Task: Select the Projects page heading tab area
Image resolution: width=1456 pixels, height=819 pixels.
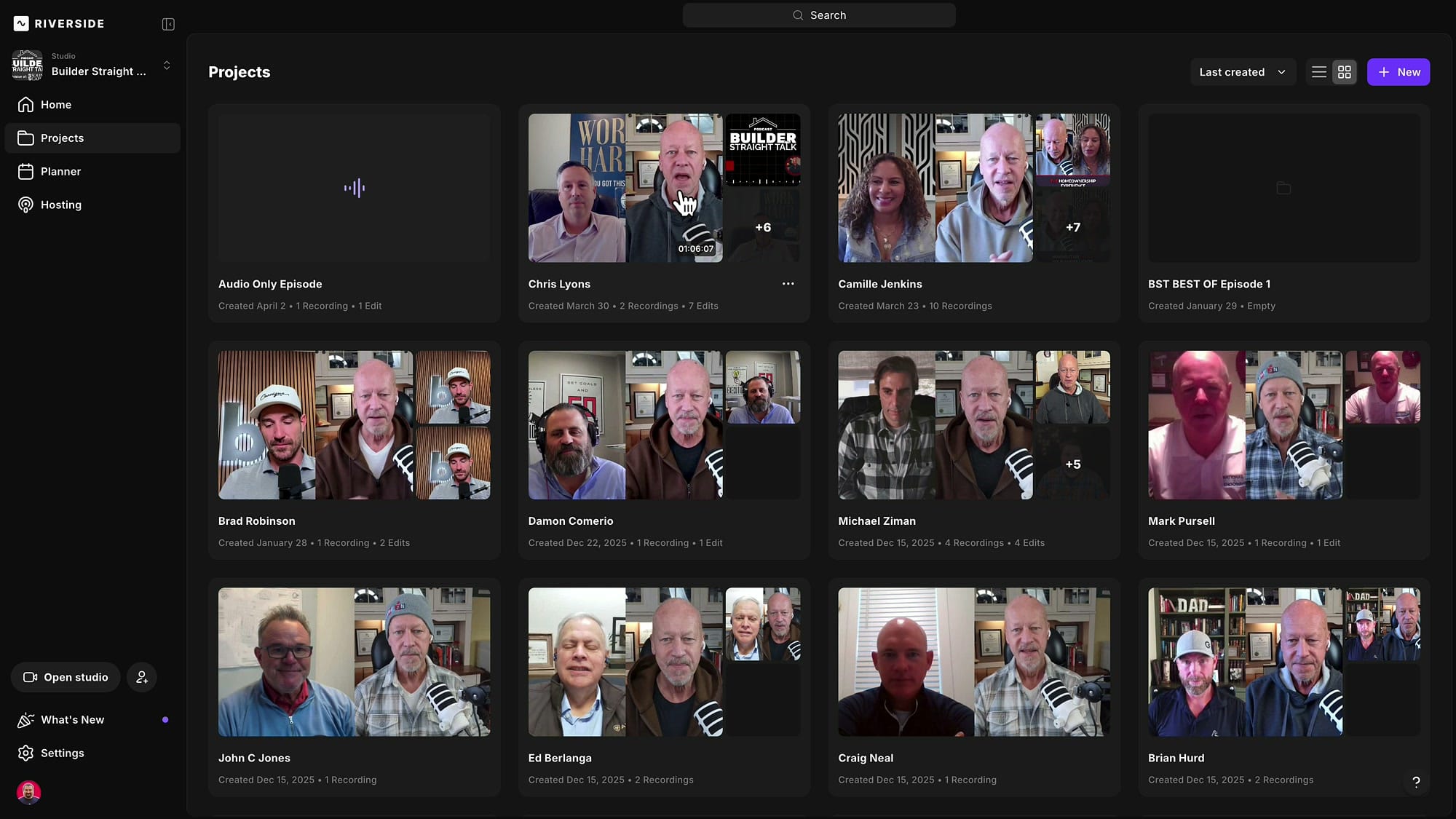Action: (x=239, y=71)
